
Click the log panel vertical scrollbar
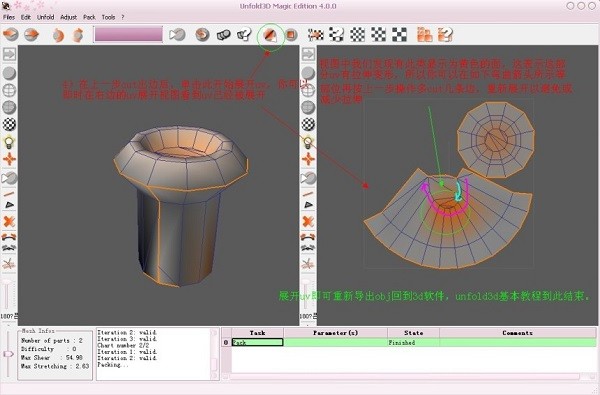(214, 354)
